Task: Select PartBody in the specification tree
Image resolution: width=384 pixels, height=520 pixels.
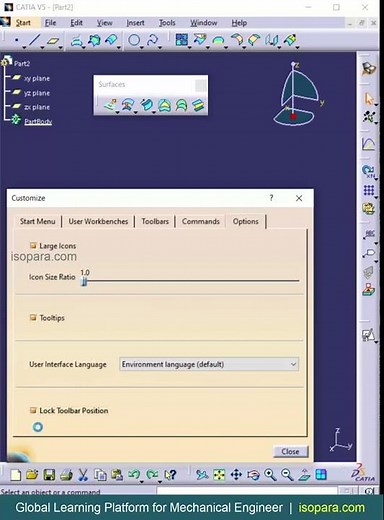Action: point(38,121)
